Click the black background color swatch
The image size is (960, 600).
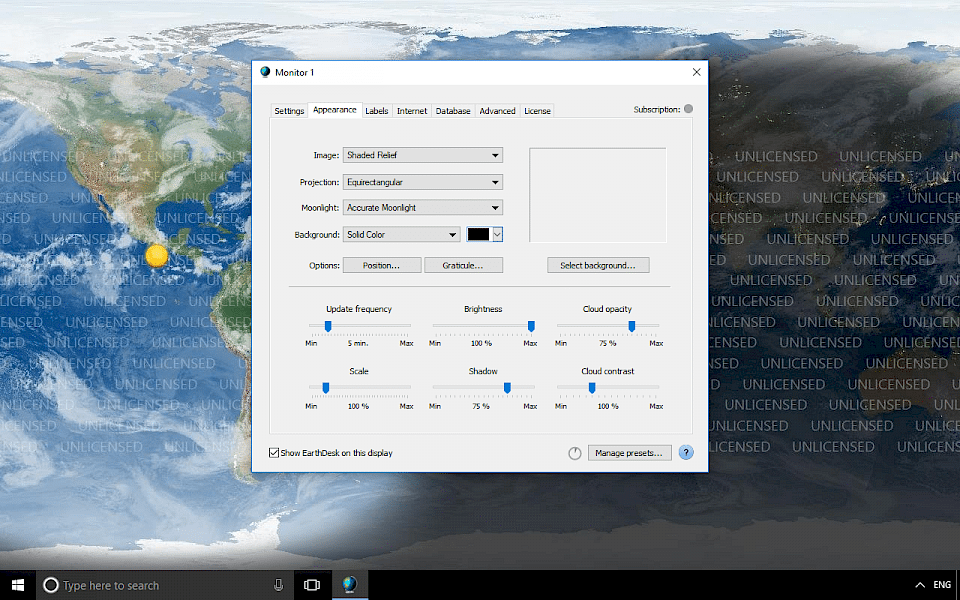479,234
